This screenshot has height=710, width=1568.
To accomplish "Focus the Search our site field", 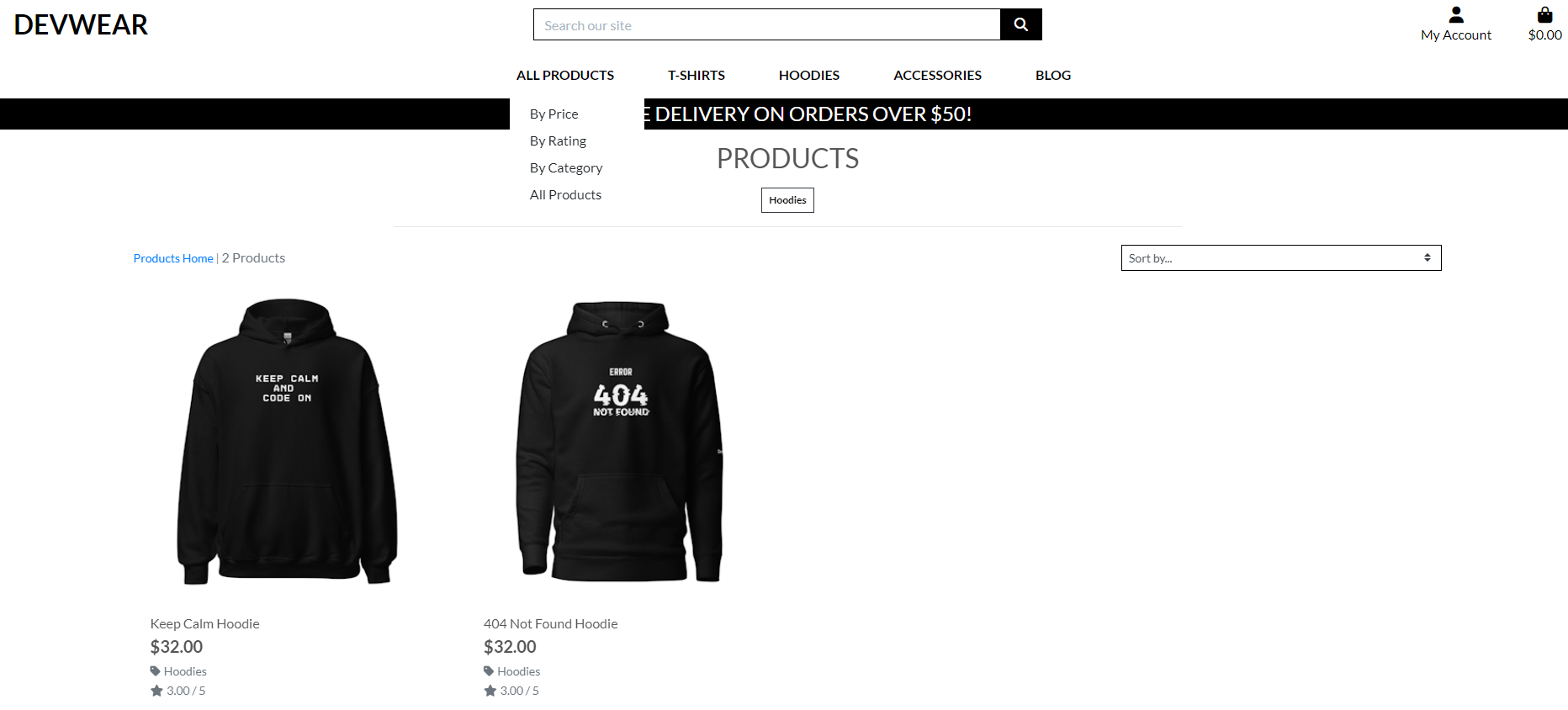I will click(x=766, y=24).
